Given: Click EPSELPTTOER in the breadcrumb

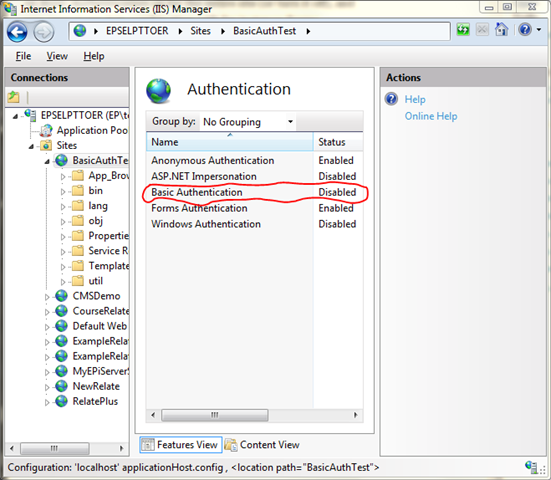Looking at the screenshot, I should 137,31.
